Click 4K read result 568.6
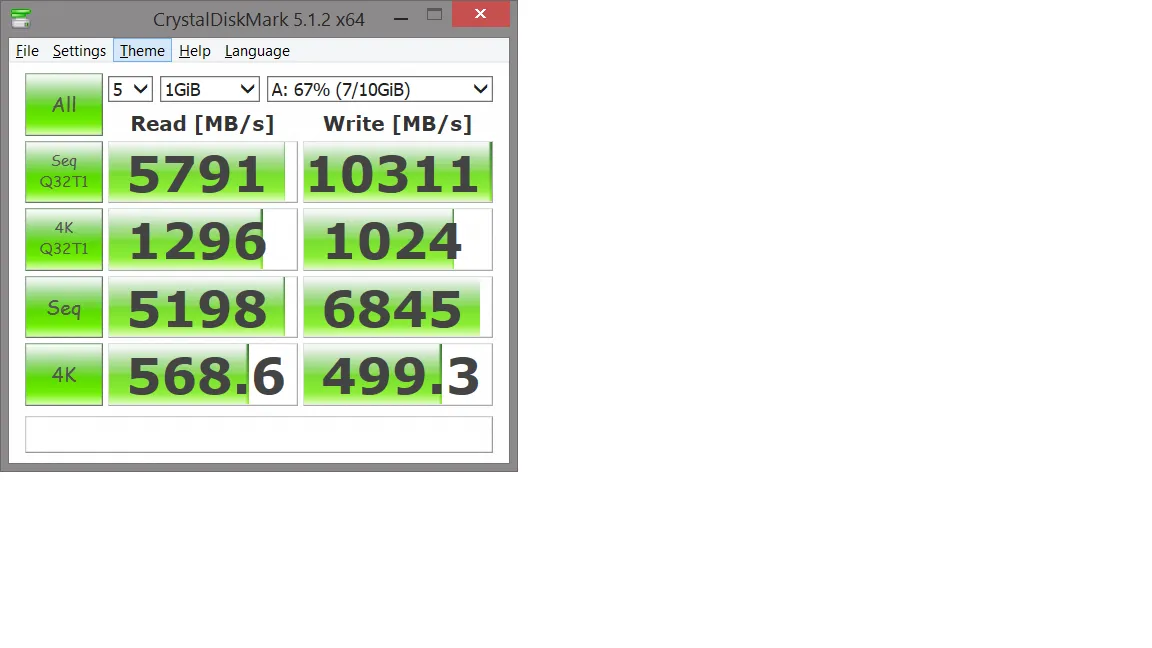1152x648 pixels. tap(203, 375)
